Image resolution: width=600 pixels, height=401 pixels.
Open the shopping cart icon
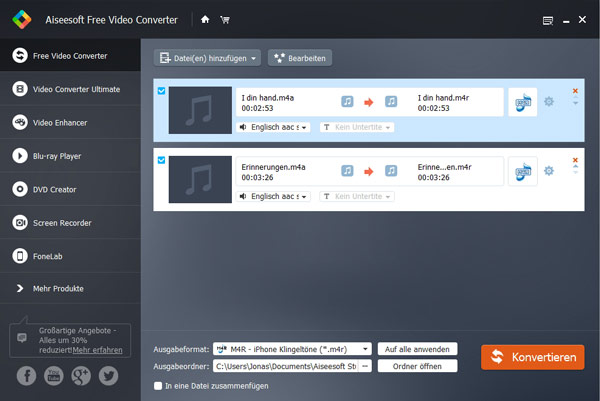pyautogui.click(x=223, y=19)
